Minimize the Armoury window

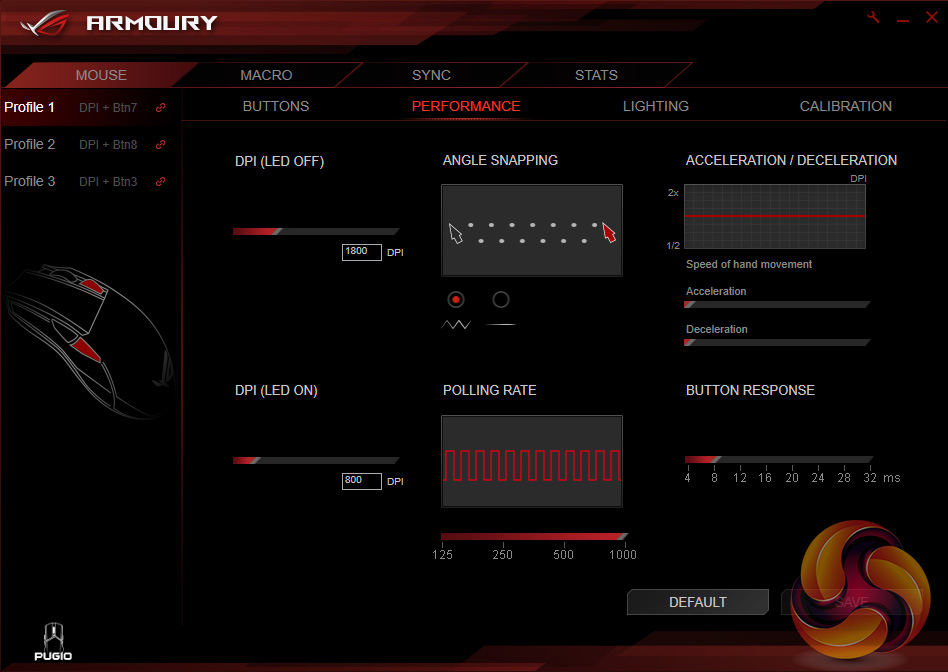903,19
